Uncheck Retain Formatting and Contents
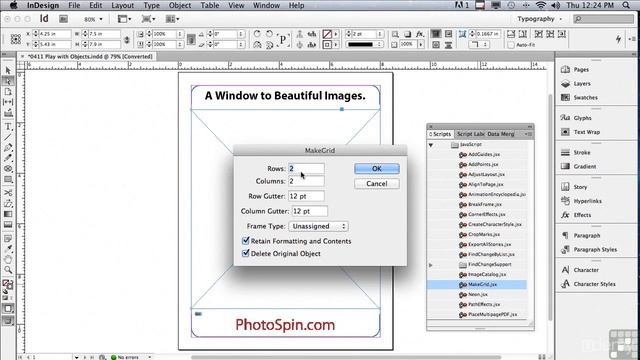Image resolution: width=640 pixels, height=360 pixels. pos(246,240)
